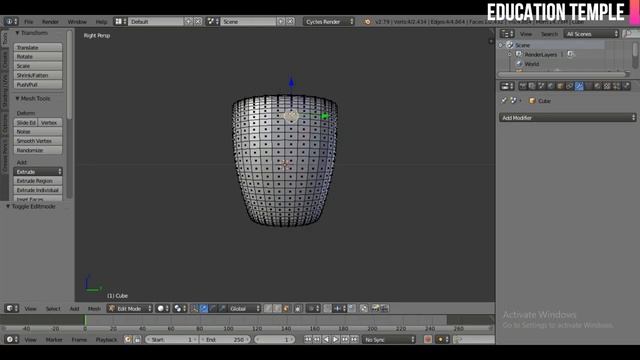Click the Blender logo in info header
Screen dimensions: 640x360
[x=367, y=21]
